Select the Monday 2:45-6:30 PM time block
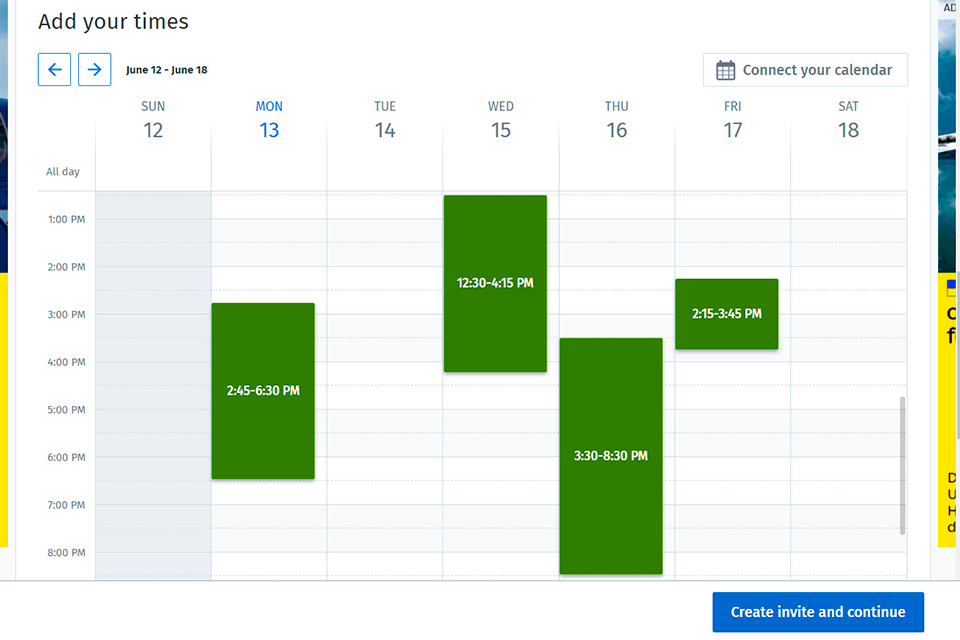The image size is (960, 640). (x=263, y=391)
